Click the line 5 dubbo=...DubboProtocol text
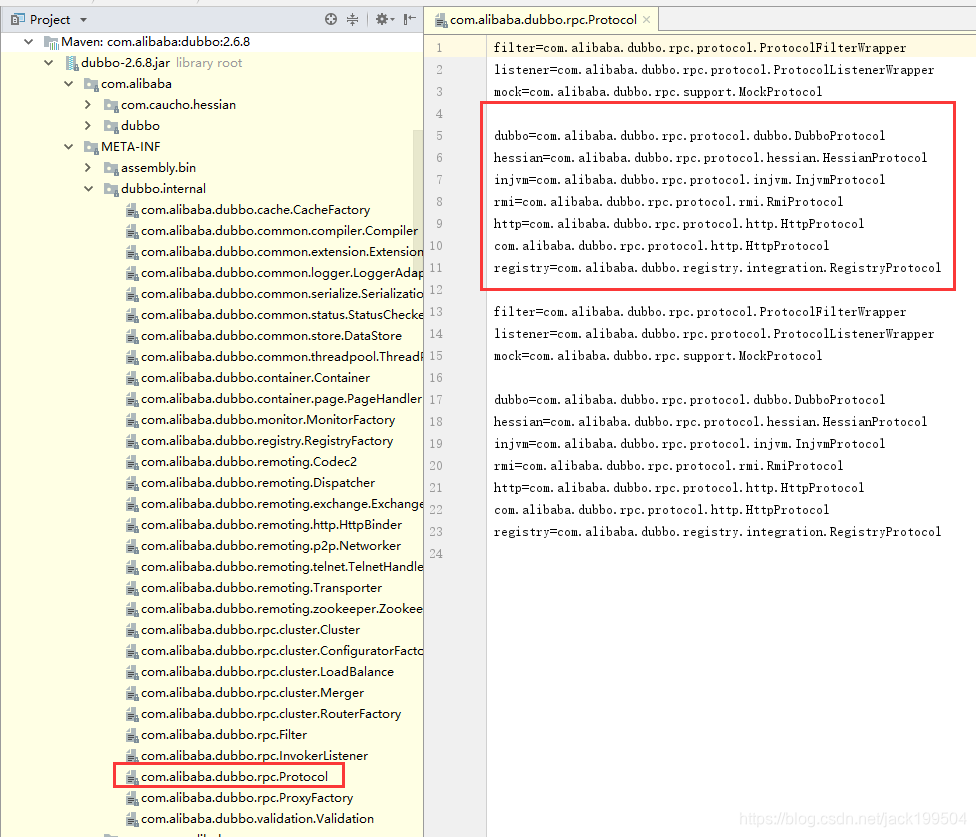The height and width of the screenshot is (837, 976). (689, 136)
